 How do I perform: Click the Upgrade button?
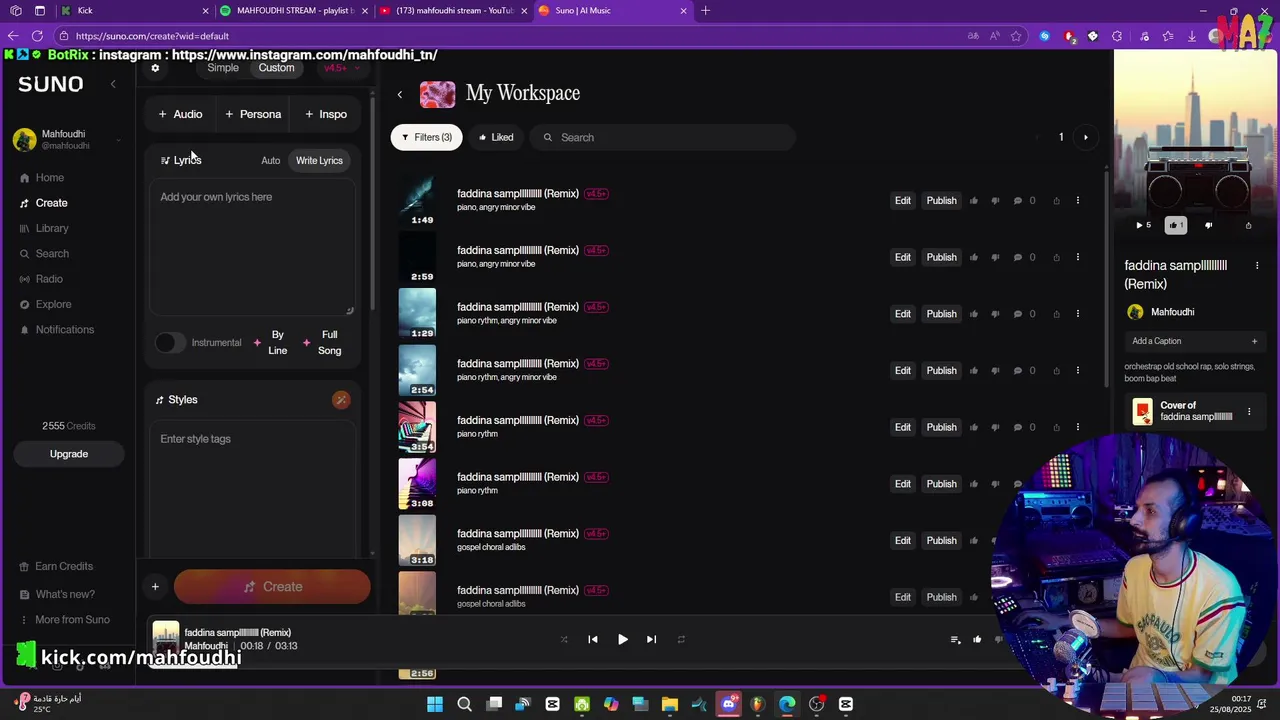pyautogui.click(x=69, y=454)
